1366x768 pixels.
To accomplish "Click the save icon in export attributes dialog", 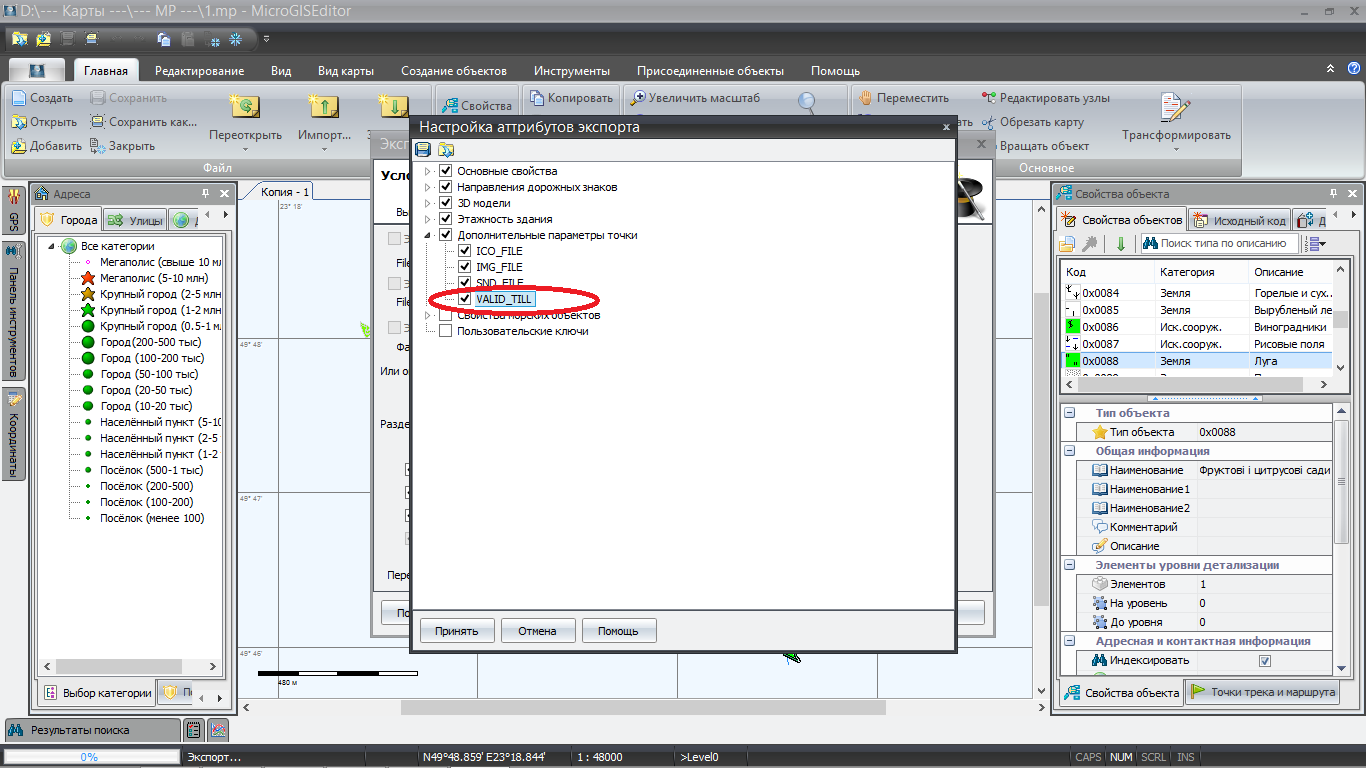I will click(x=423, y=150).
